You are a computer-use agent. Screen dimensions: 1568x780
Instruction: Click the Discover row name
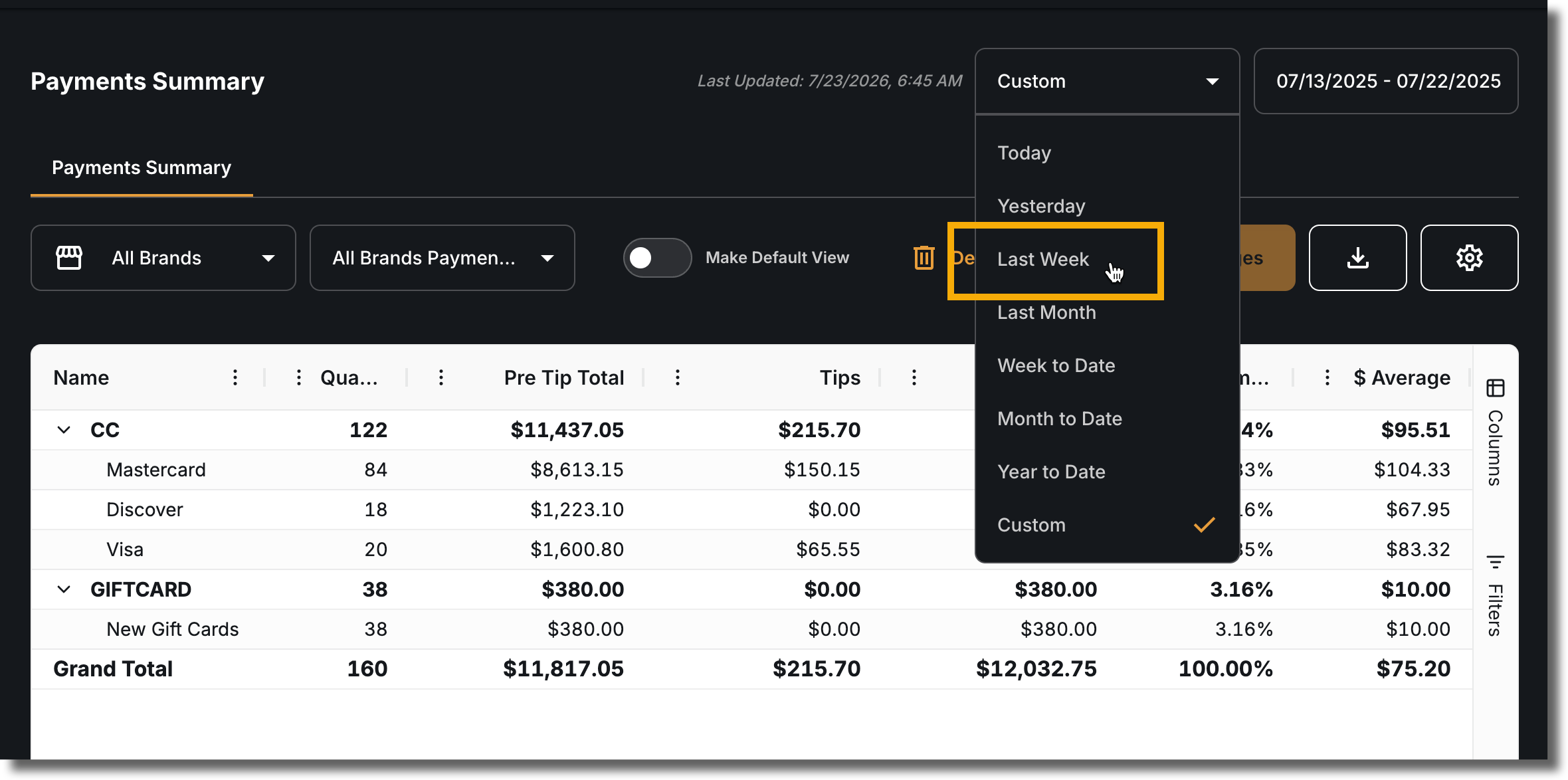(145, 510)
